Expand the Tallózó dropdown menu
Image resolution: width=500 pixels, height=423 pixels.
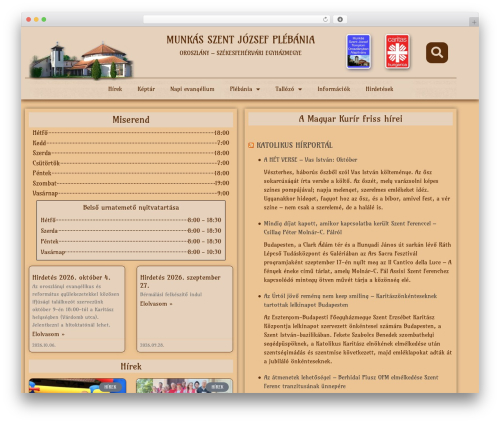[288, 89]
